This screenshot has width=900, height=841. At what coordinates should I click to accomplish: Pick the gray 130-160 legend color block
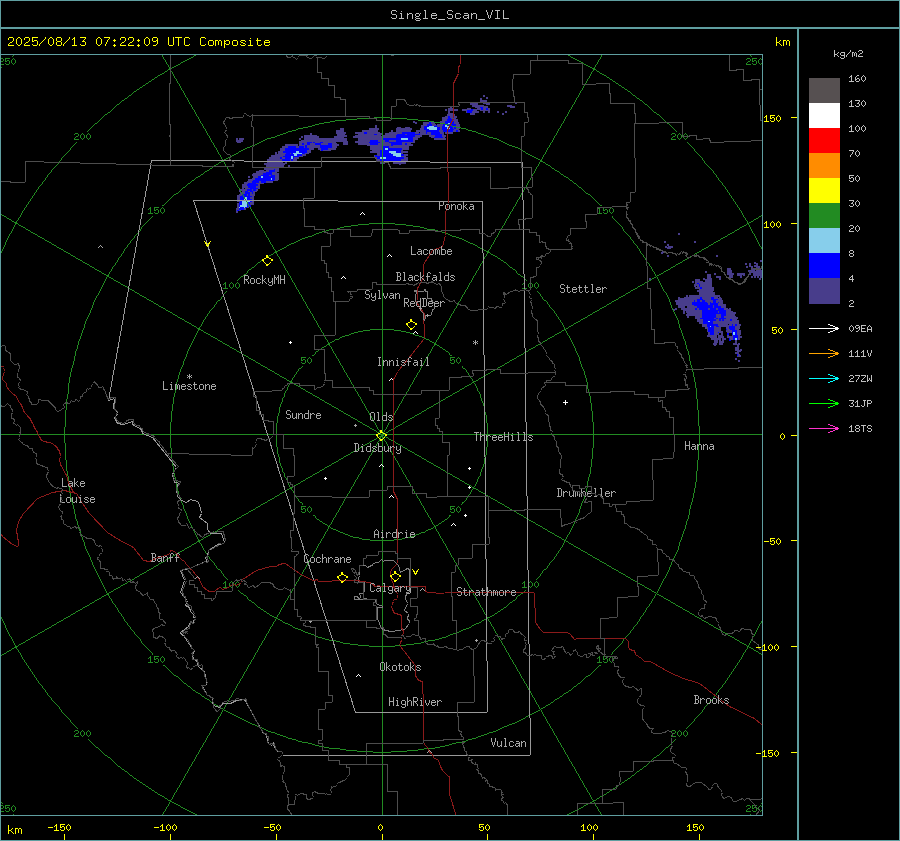coord(824,91)
